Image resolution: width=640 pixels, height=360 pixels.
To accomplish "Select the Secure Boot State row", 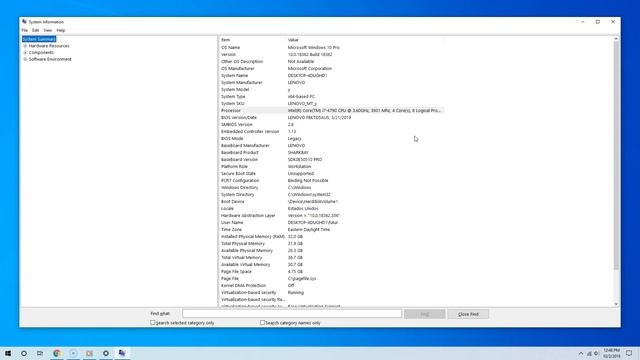I will coord(331,173).
